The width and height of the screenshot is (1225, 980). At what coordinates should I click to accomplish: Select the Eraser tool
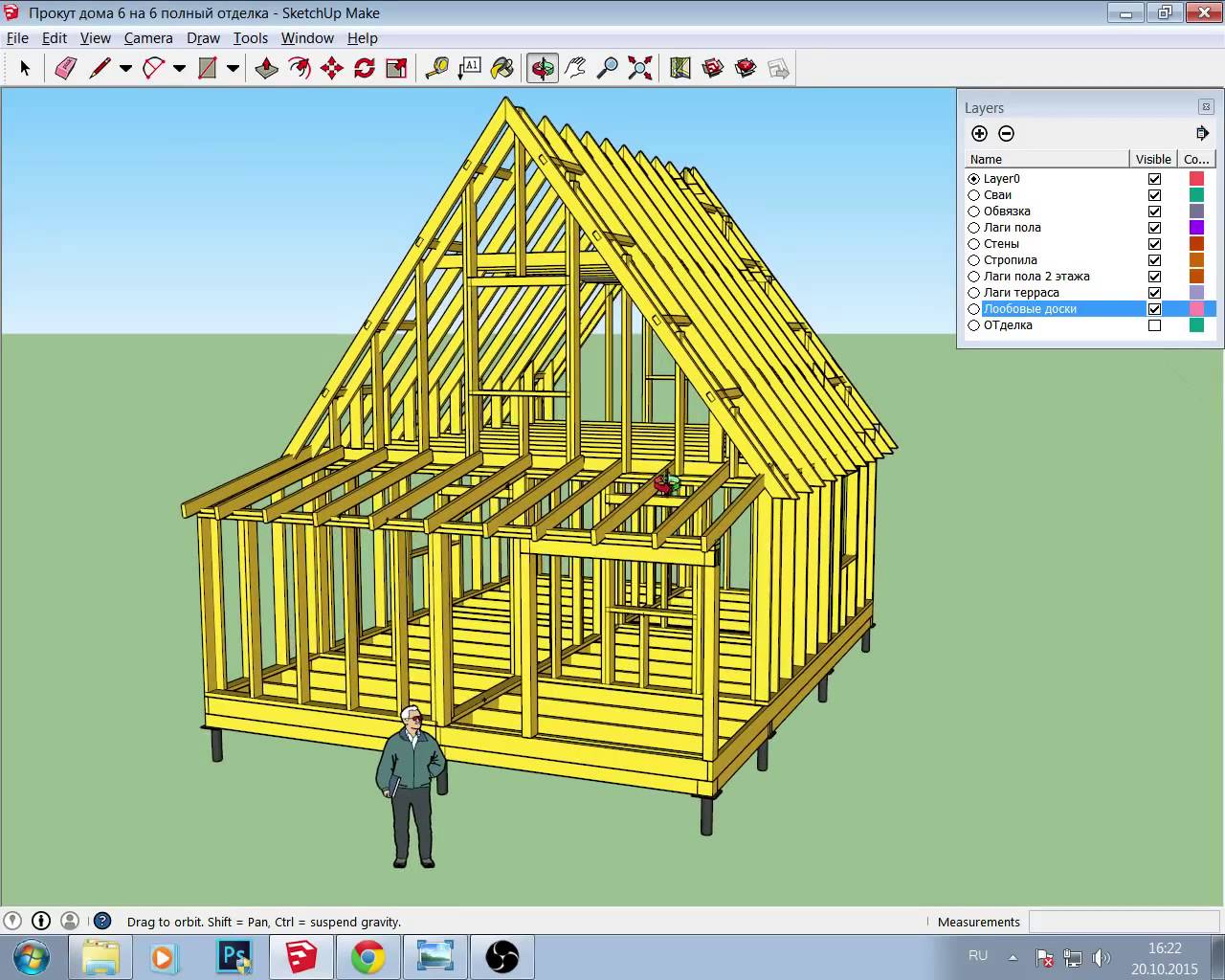tap(65, 69)
